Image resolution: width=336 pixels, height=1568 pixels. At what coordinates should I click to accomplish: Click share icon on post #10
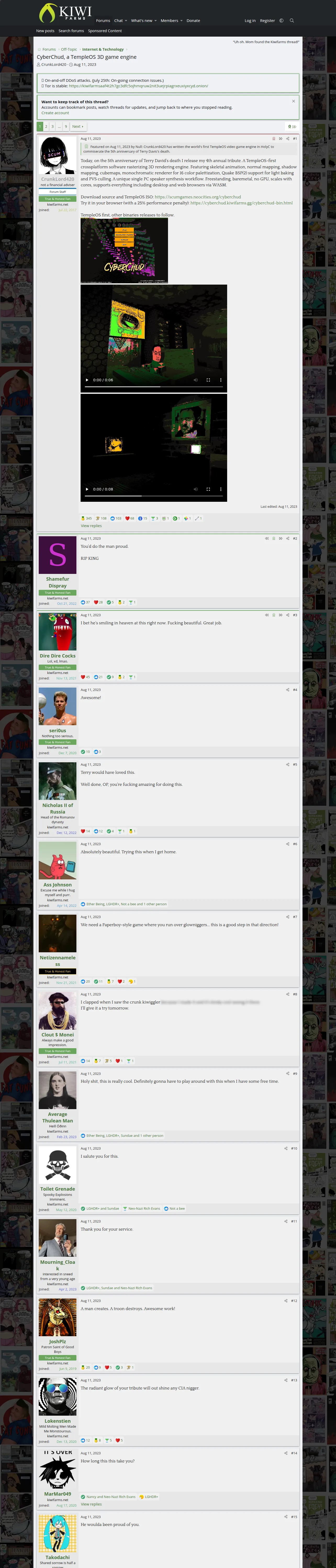pyautogui.click(x=286, y=1148)
